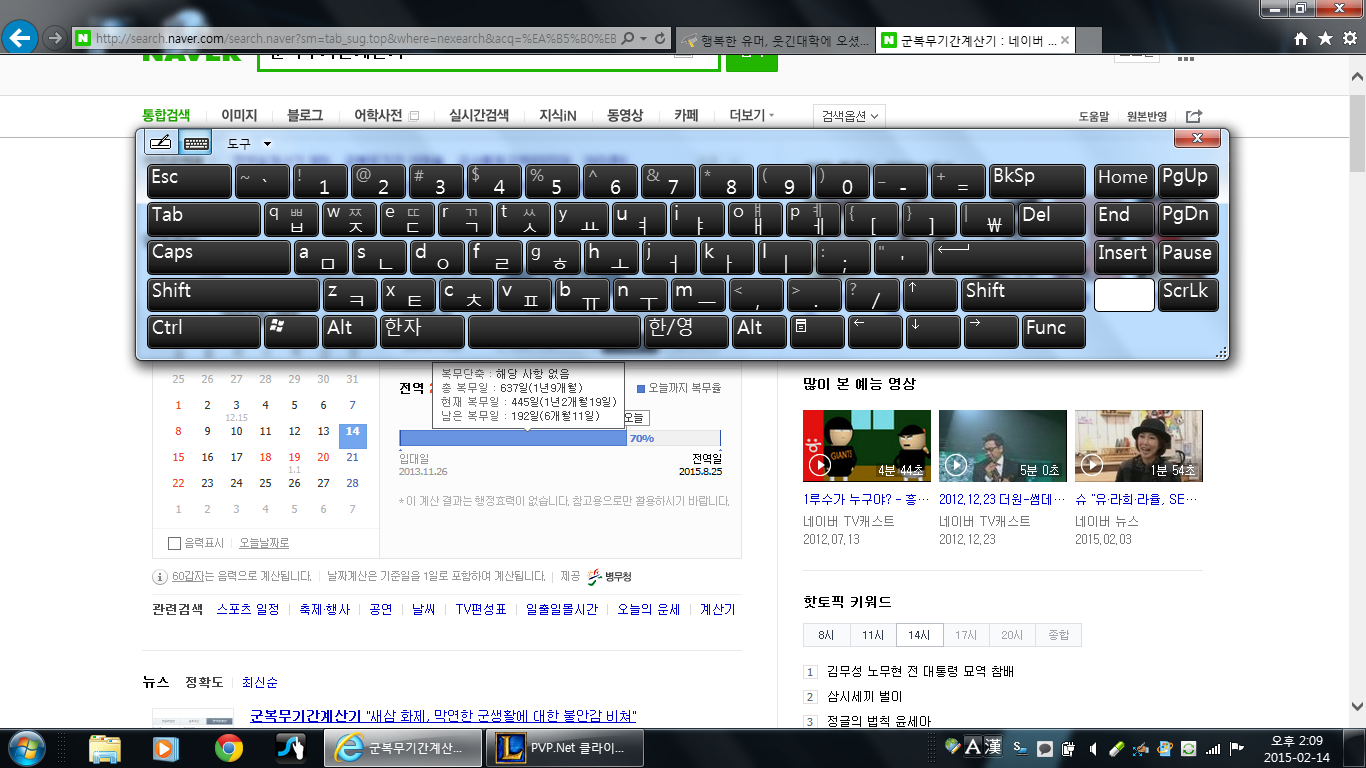The image size is (1366, 768).
Task: Open the 오늘의 운세 related search link
Action: (648, 609)
